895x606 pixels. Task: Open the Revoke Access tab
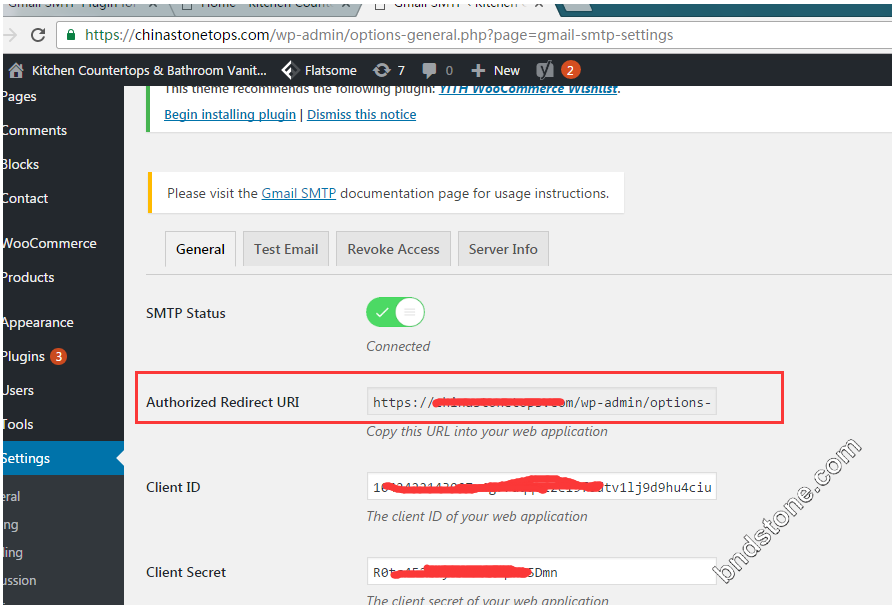pos(393,249)
